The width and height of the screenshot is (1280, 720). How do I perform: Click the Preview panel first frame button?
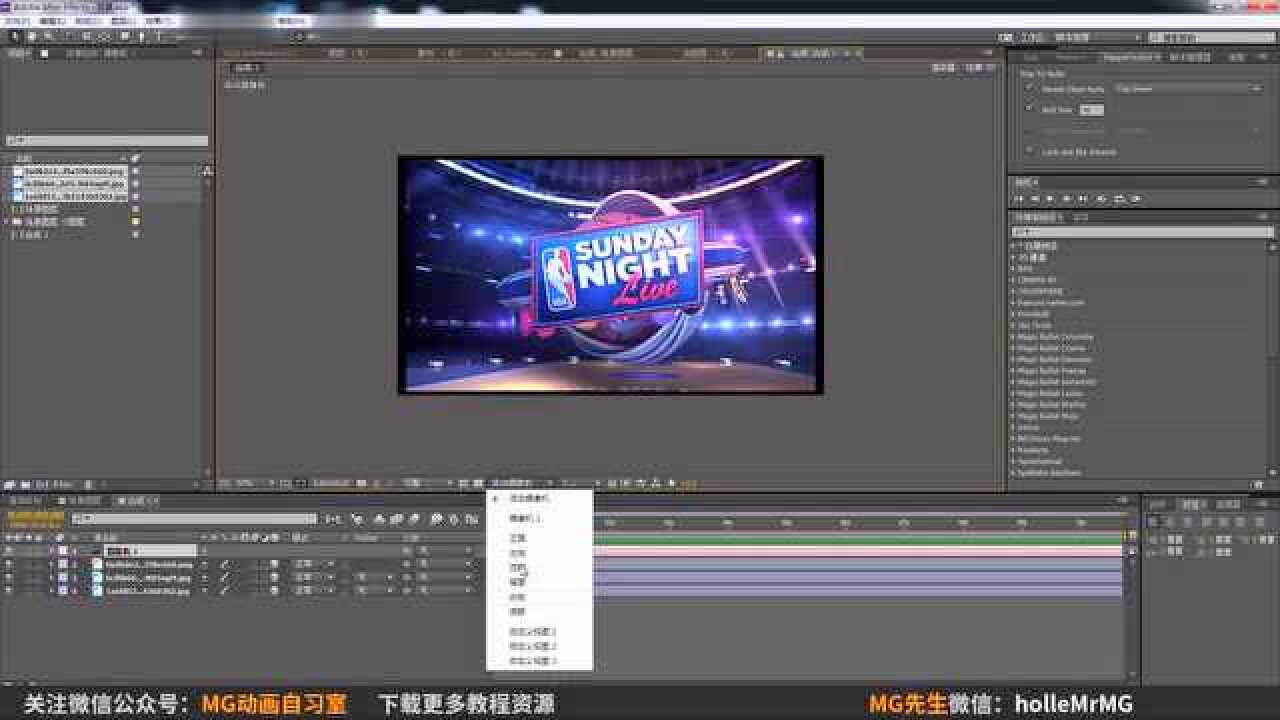(1020, 198)
